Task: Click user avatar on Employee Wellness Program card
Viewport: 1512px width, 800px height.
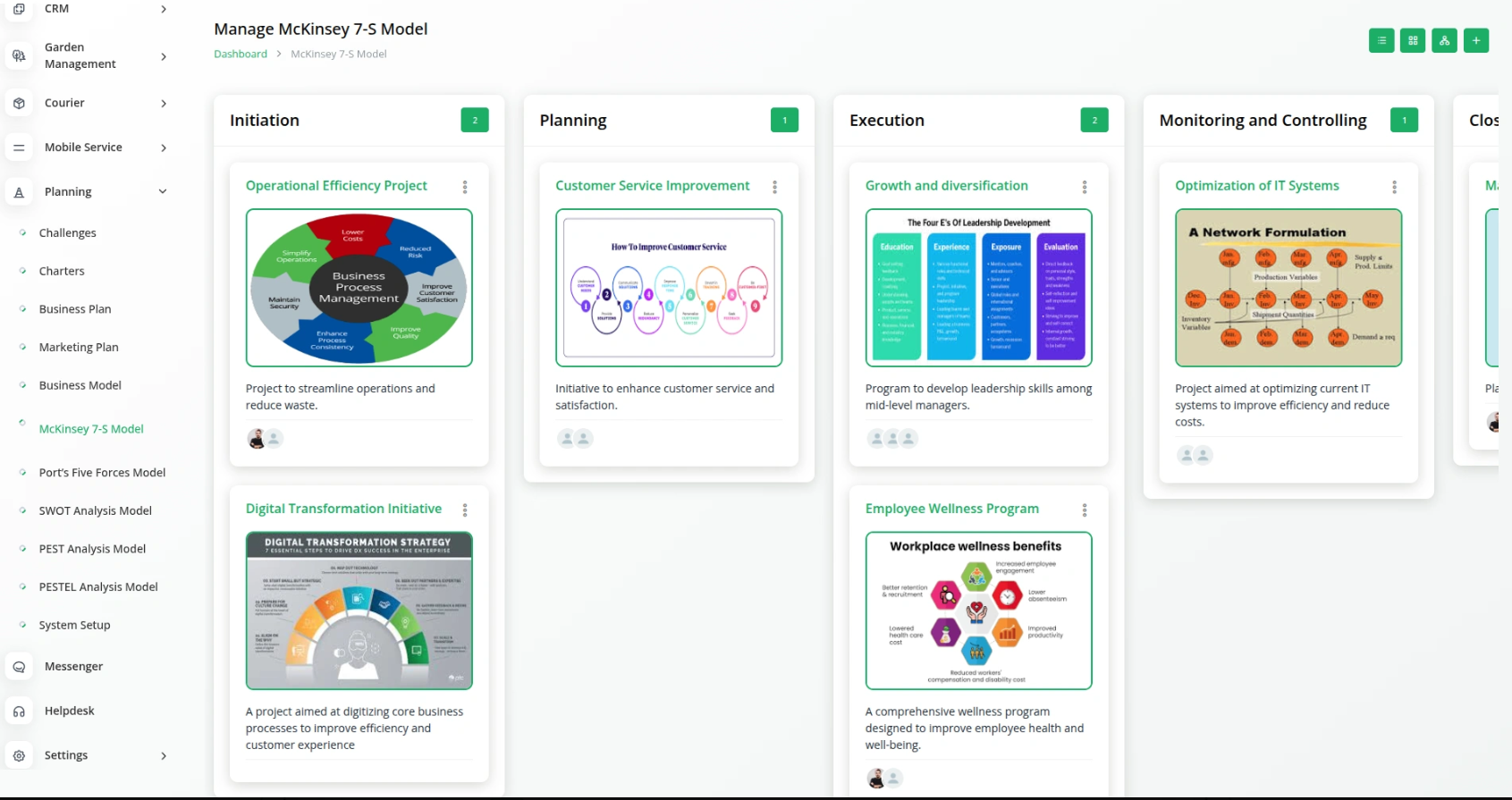Action: [876, 779]
